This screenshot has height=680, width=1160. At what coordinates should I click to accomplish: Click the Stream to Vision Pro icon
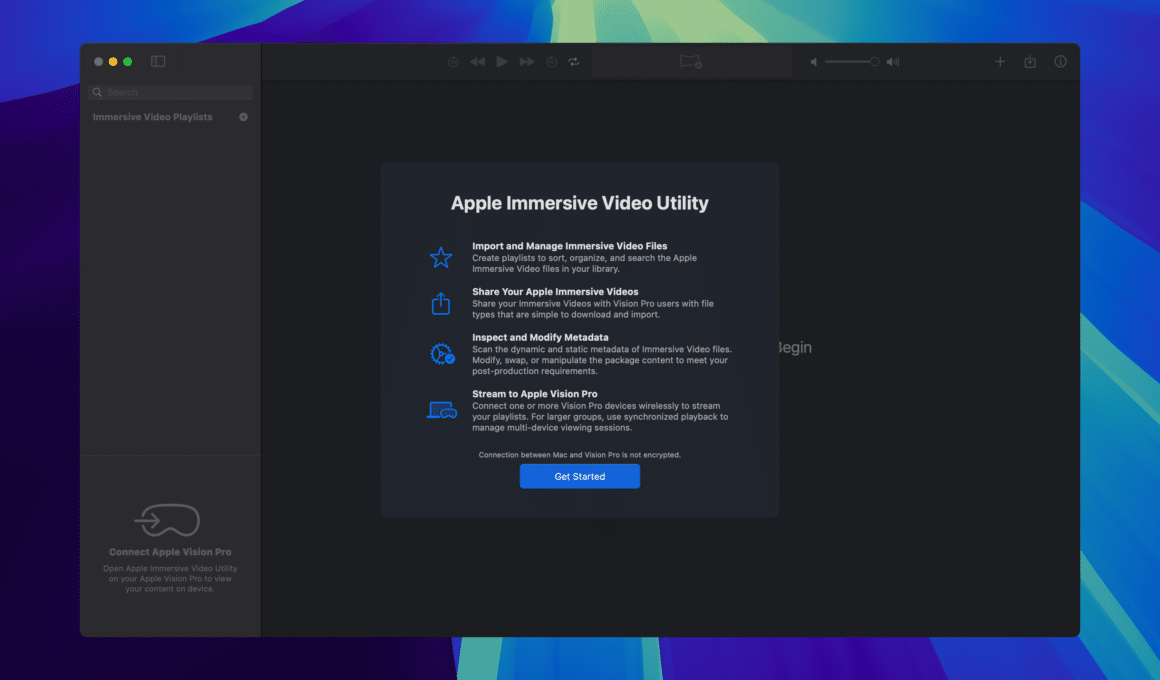[442, 410]
